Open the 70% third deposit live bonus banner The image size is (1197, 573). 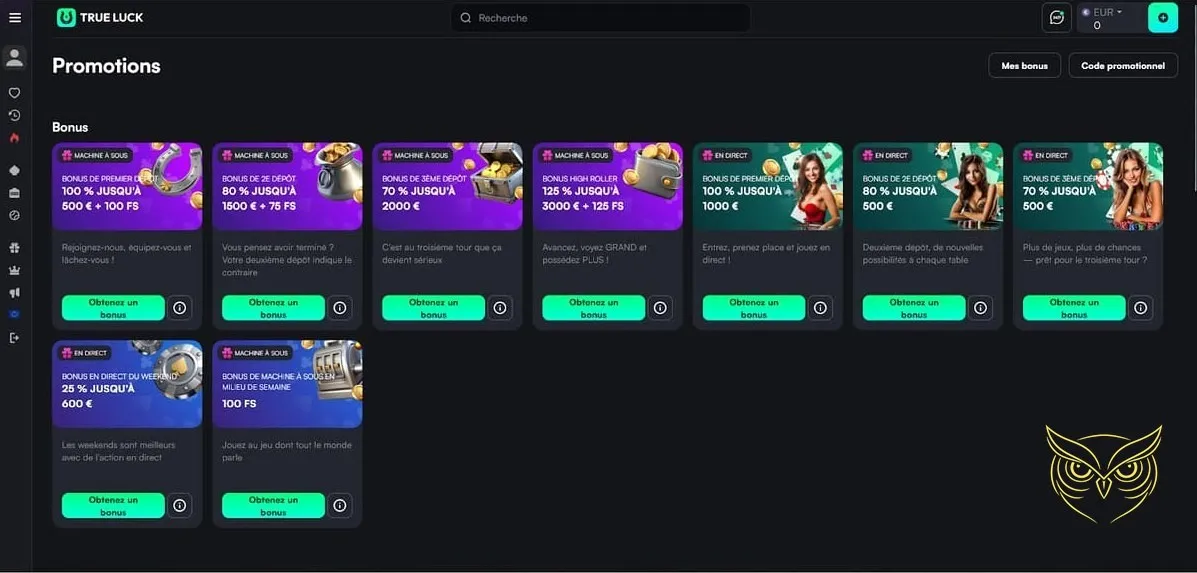(x=1088, y=186)
